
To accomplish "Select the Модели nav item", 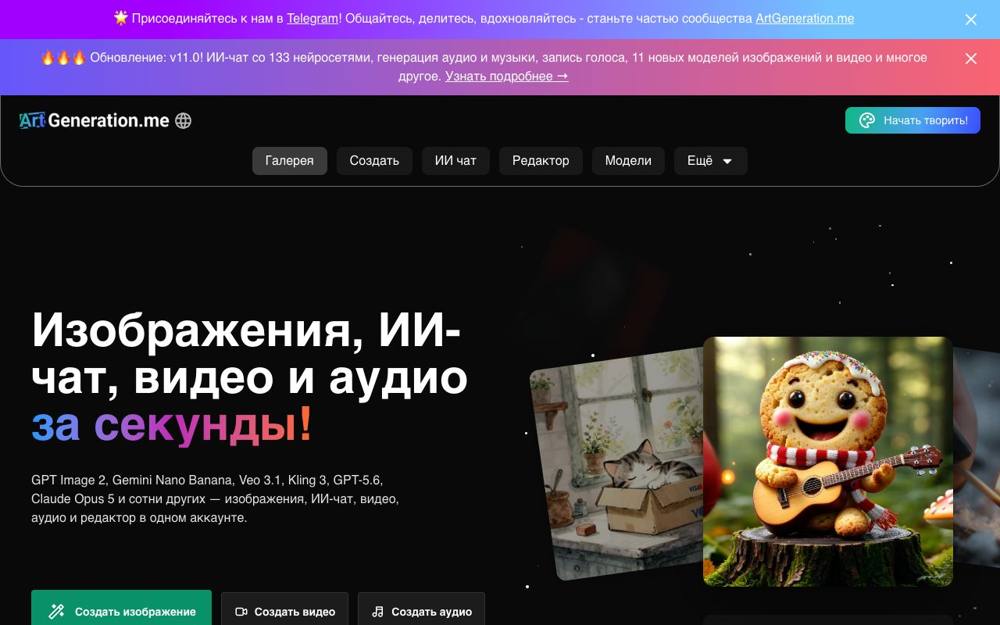I will click(x=628, y=161).
